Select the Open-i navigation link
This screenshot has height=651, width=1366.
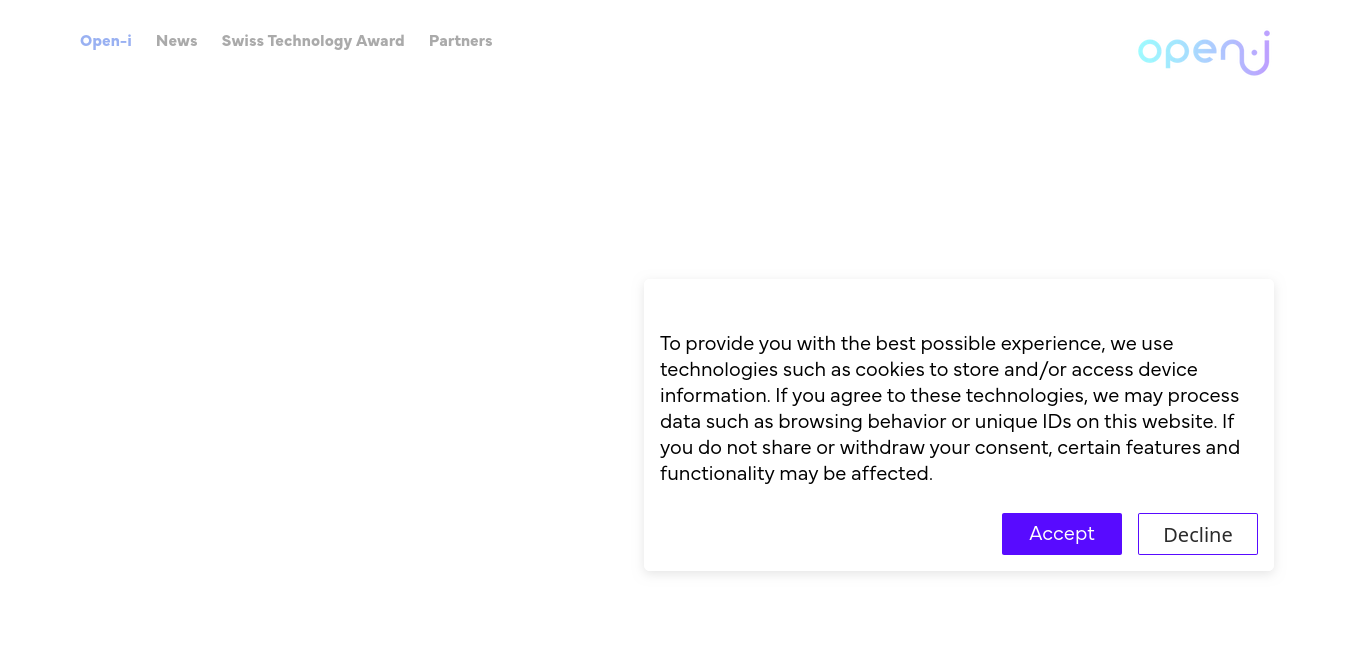(106, 41)
